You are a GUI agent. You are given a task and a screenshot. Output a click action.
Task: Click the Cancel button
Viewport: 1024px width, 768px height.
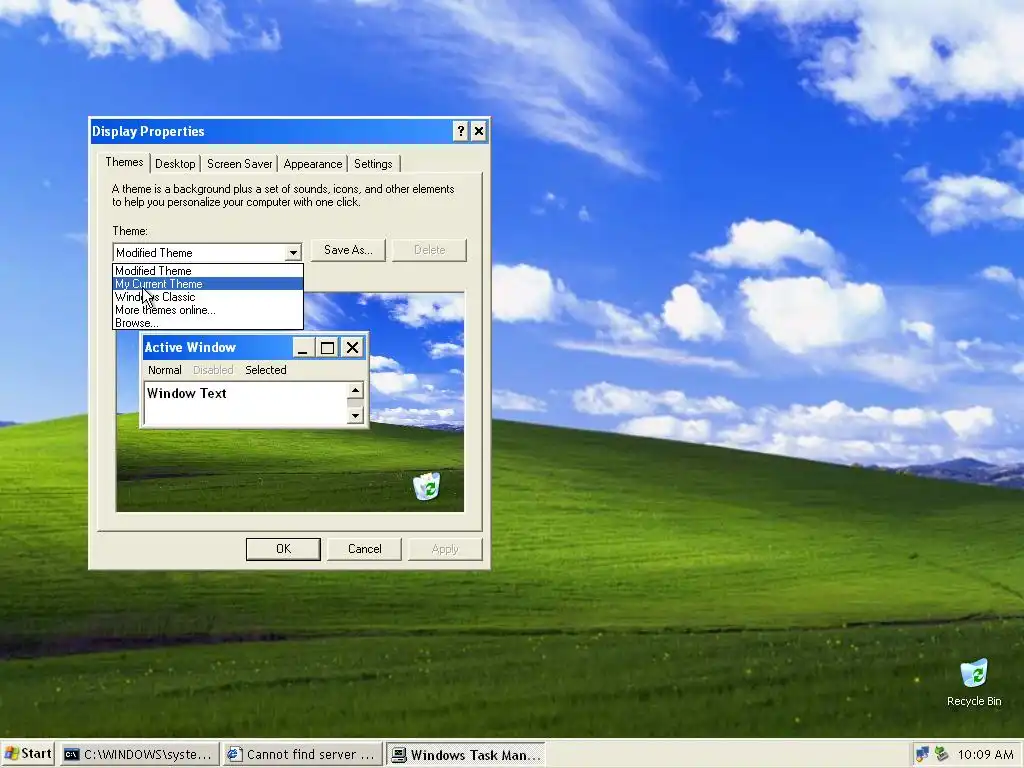click(364, 549)
